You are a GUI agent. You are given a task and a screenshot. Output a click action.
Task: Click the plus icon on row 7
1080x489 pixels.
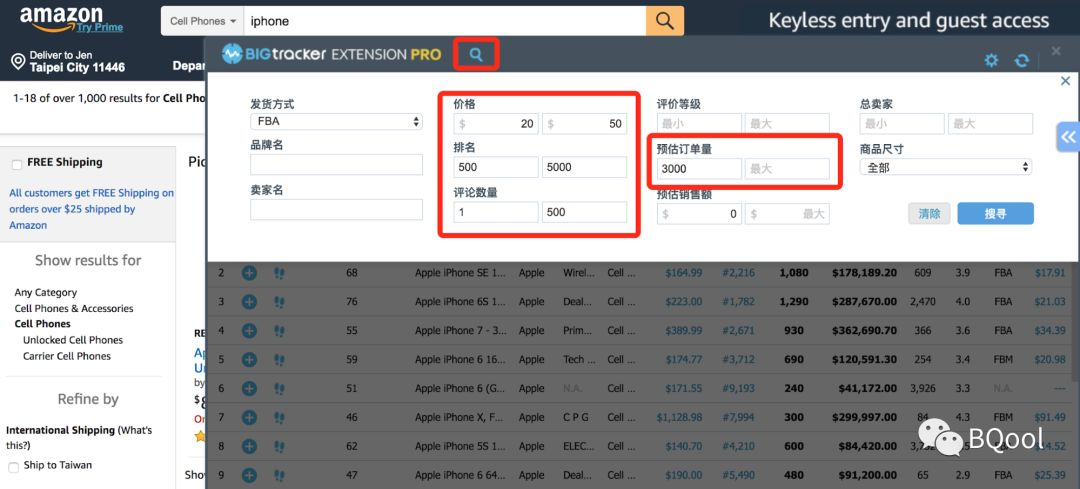point(249,417)
